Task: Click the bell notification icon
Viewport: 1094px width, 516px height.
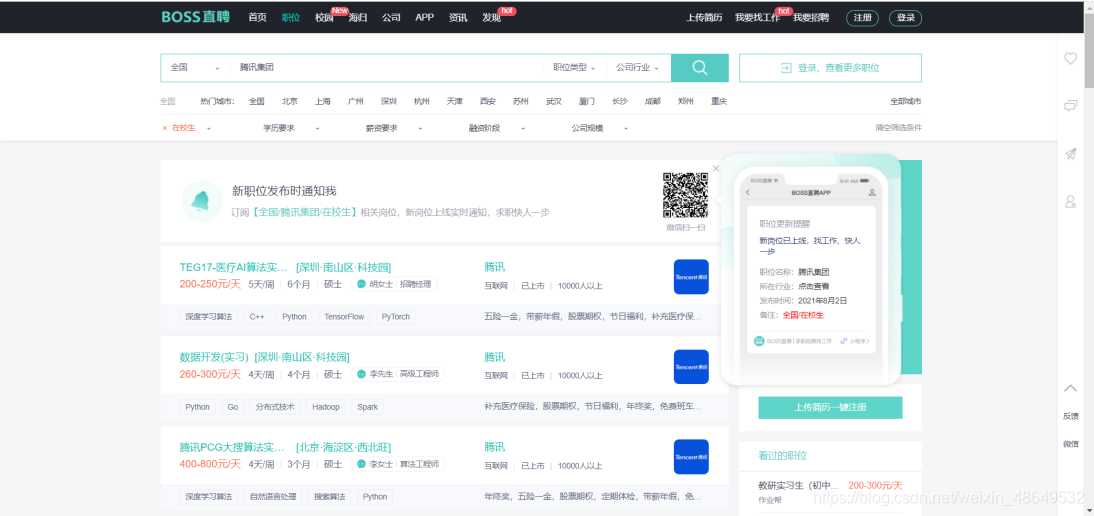Action: click(x=202, y=201)
